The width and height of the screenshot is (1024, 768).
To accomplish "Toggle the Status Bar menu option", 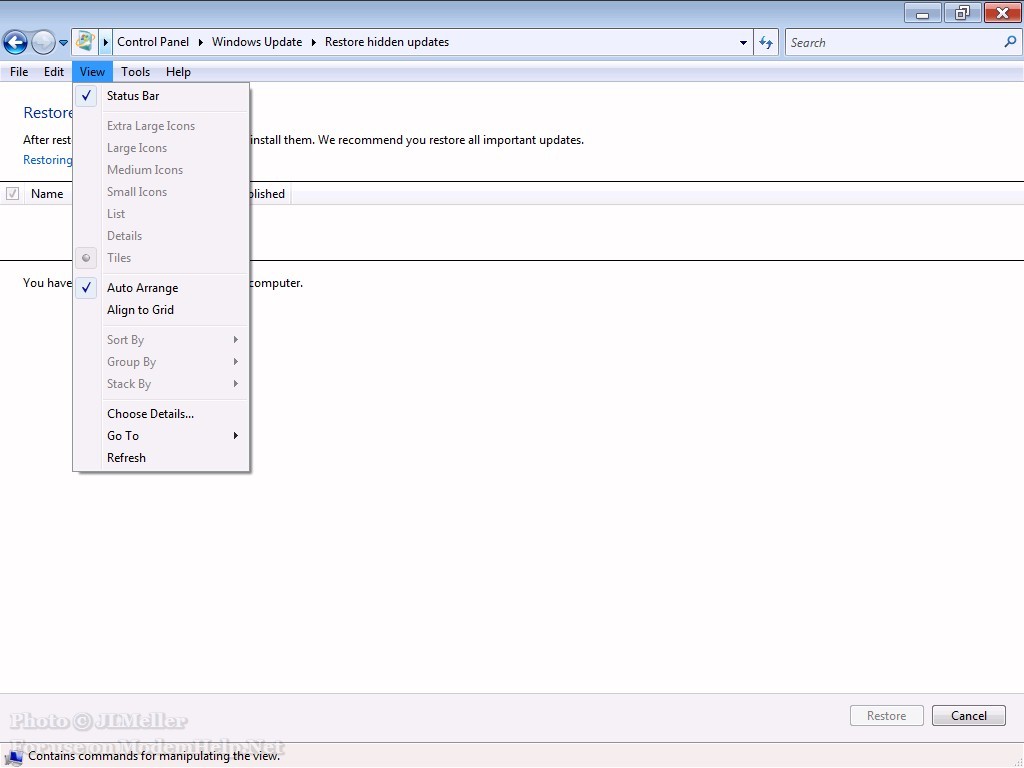I will (161, 96).
